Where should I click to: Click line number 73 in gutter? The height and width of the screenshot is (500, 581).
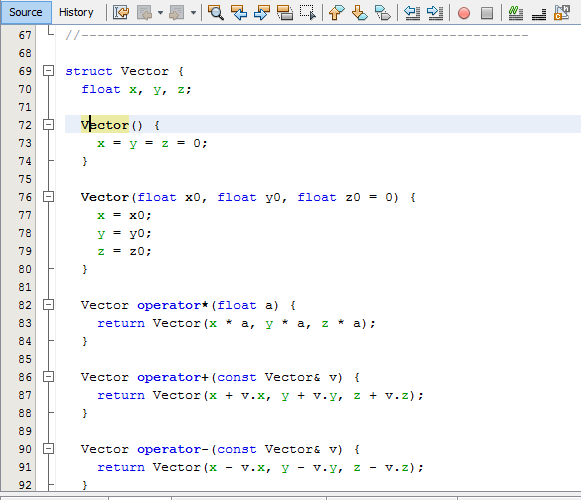pyautogui.click(x=25, y=143)
